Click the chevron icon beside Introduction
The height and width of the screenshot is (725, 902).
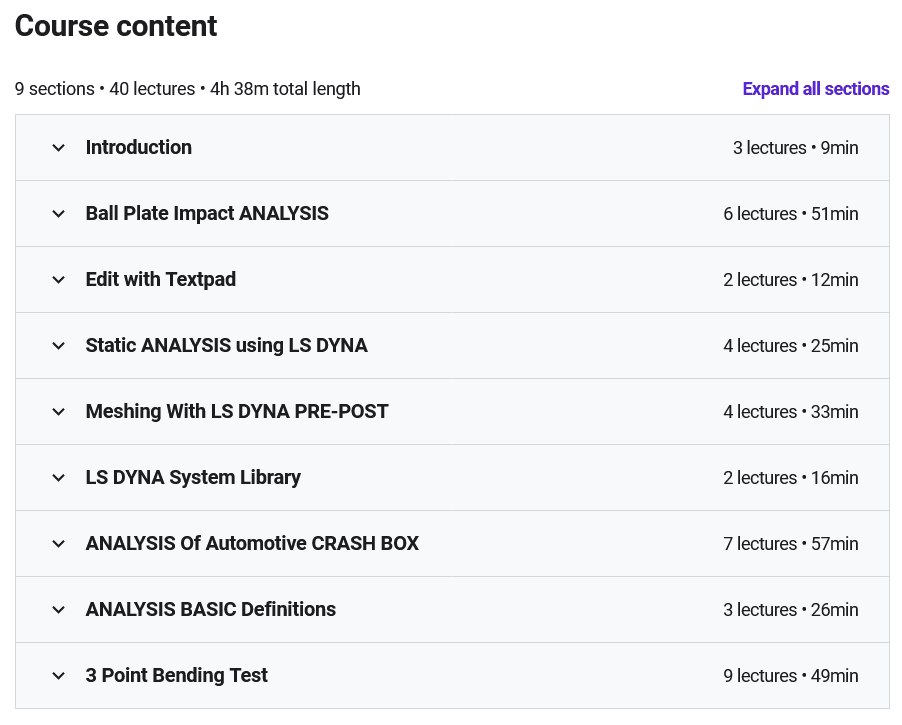59,148
